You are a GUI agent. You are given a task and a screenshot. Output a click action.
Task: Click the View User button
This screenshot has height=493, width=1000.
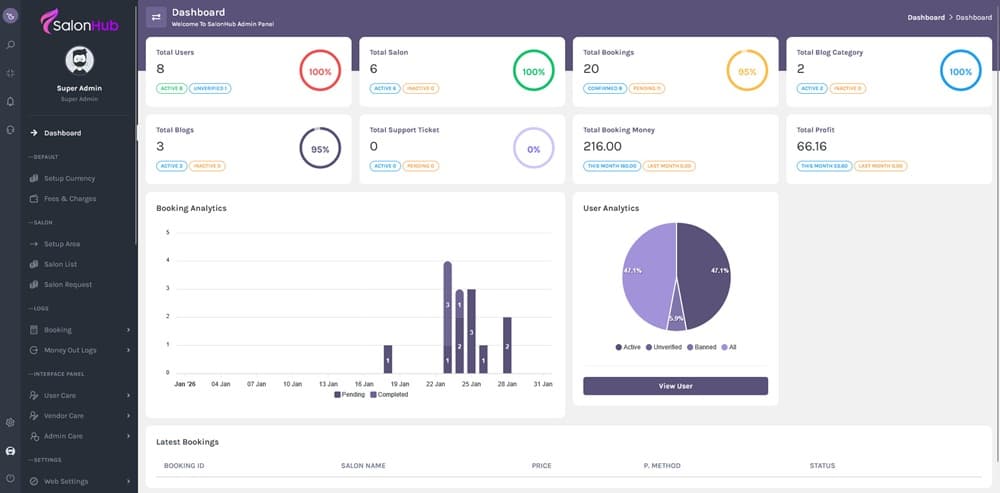(675, 386)
